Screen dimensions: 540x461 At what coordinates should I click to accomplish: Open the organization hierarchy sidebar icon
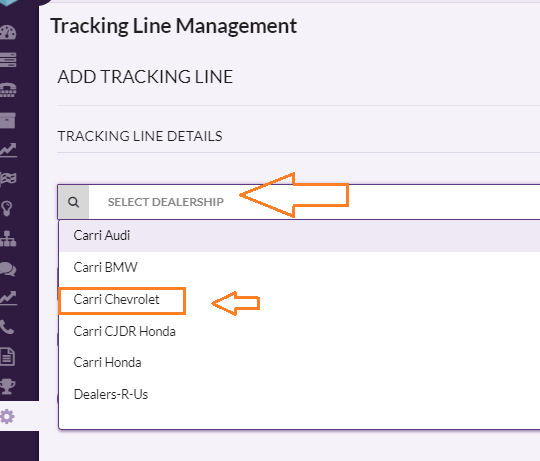[x=8, y=238]
